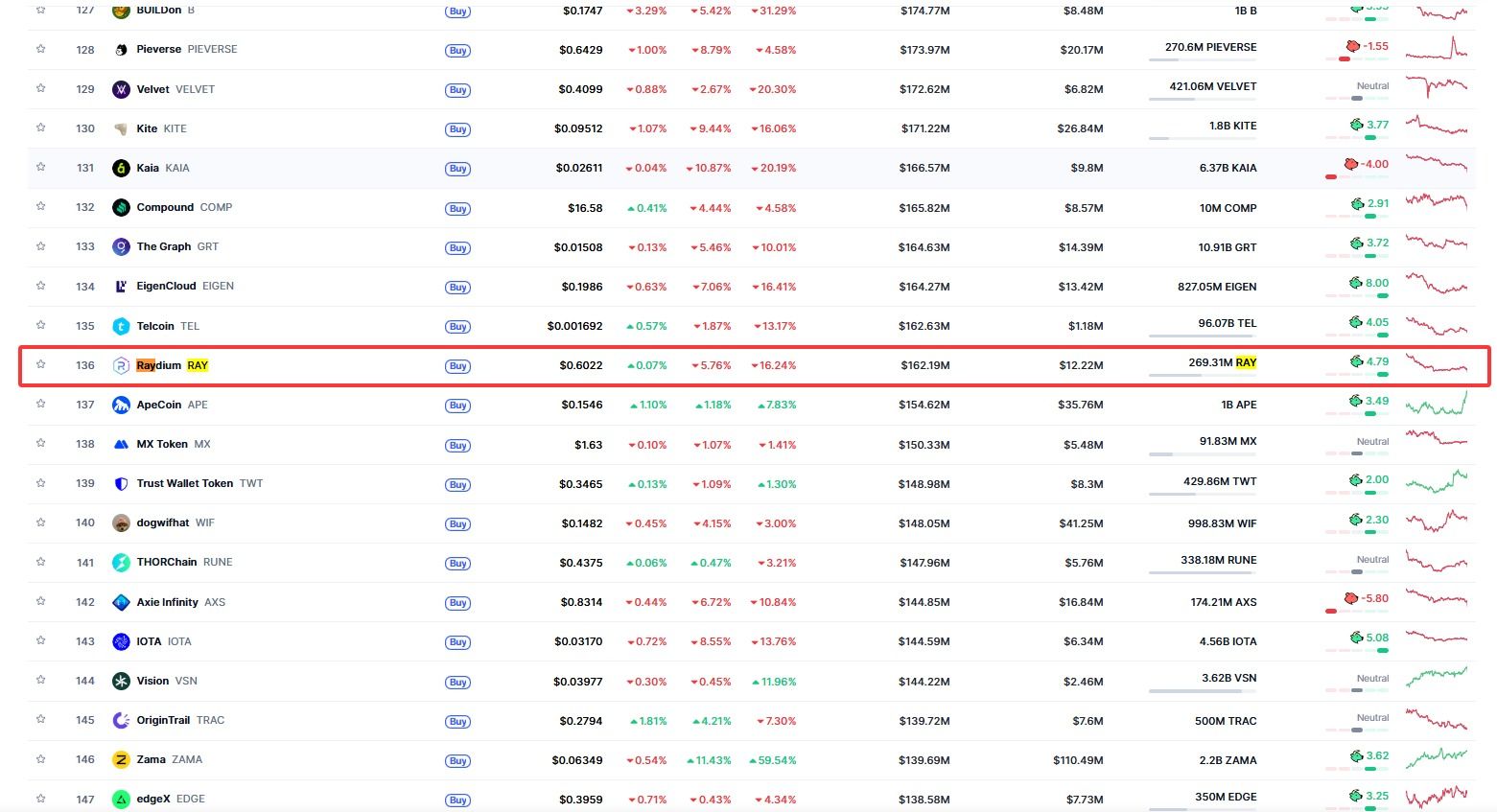Click Buy in the Raydium row

[x=457, y=366]
